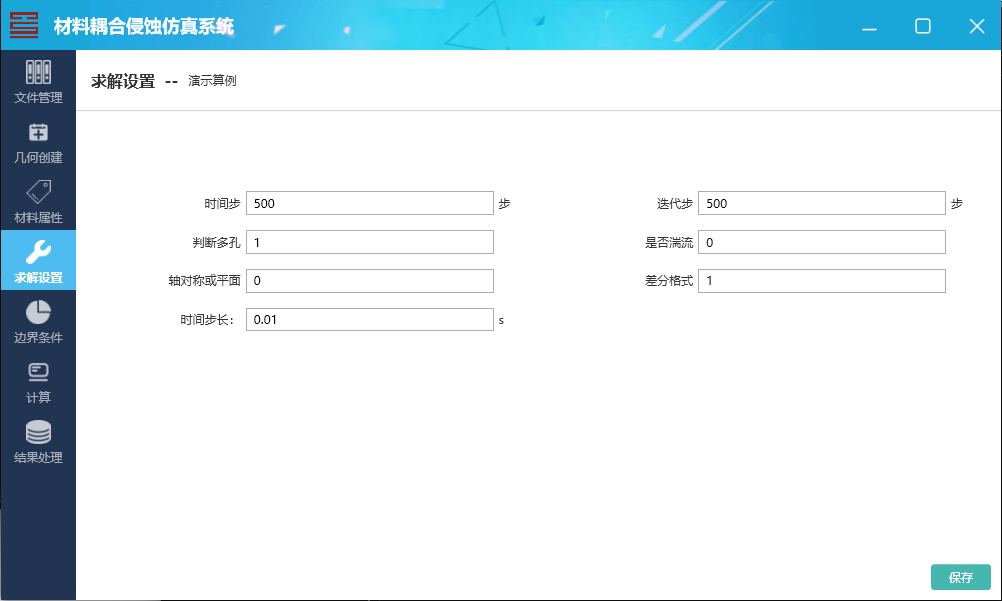1002x601 pixels.
Task: Click the s unit beside 时间步长
Action: coord(501,320)
